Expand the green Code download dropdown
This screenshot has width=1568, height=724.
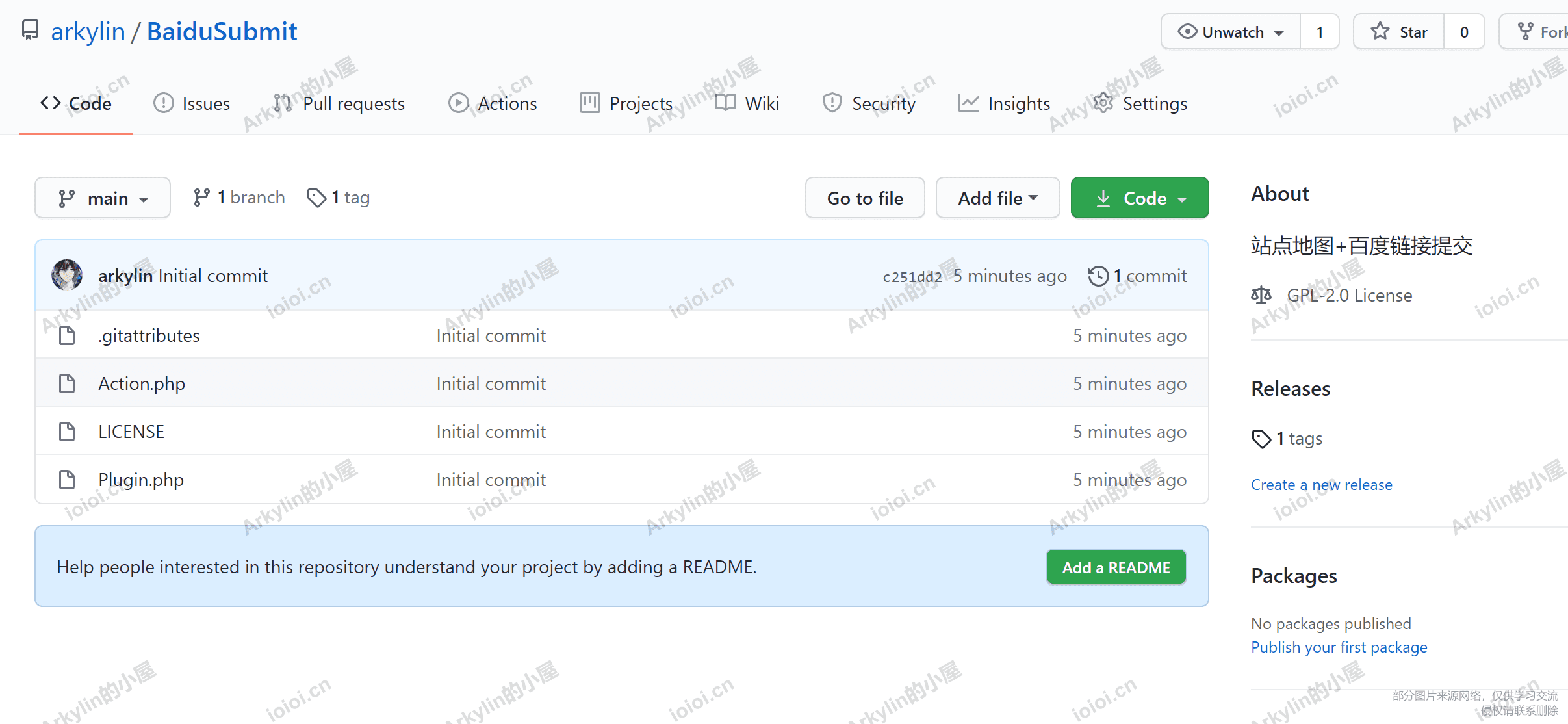click(1140, 198)
